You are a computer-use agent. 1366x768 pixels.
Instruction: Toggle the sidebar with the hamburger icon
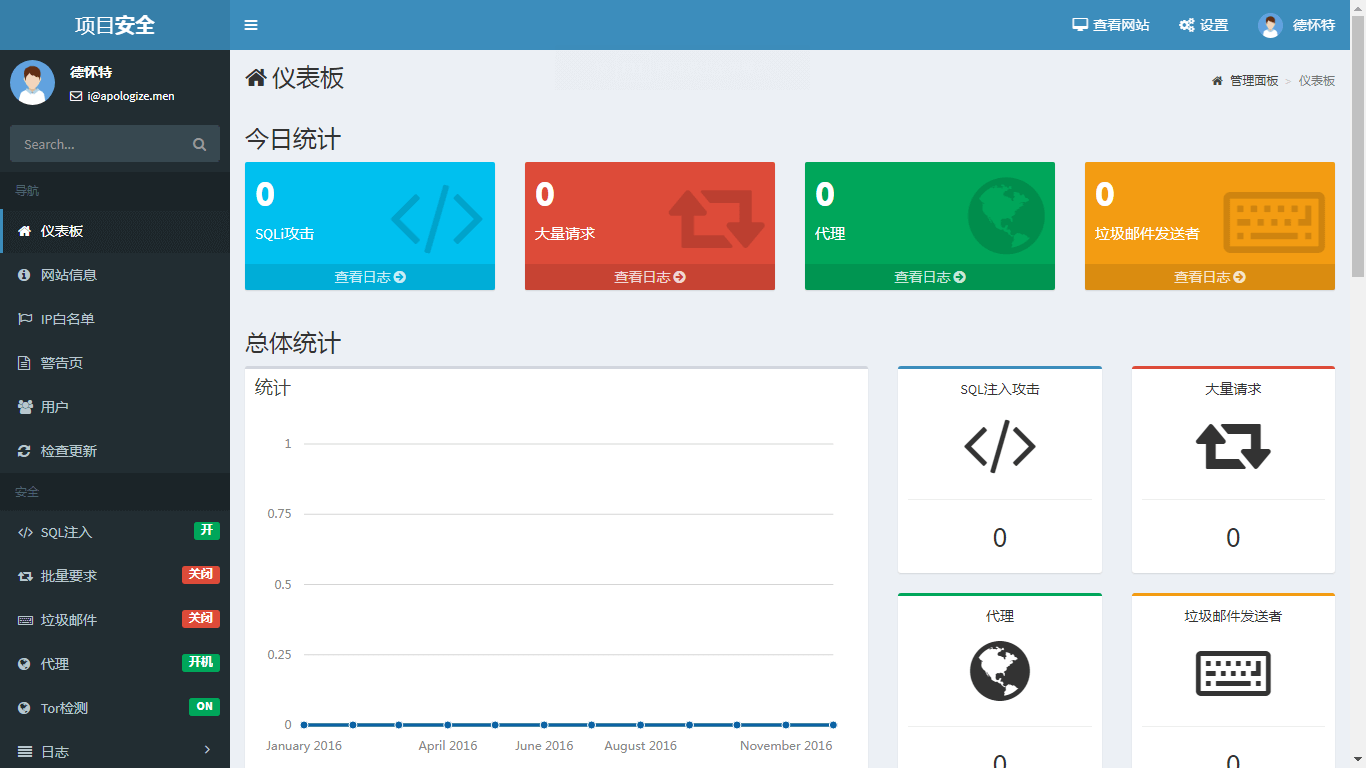coord(251,25)
